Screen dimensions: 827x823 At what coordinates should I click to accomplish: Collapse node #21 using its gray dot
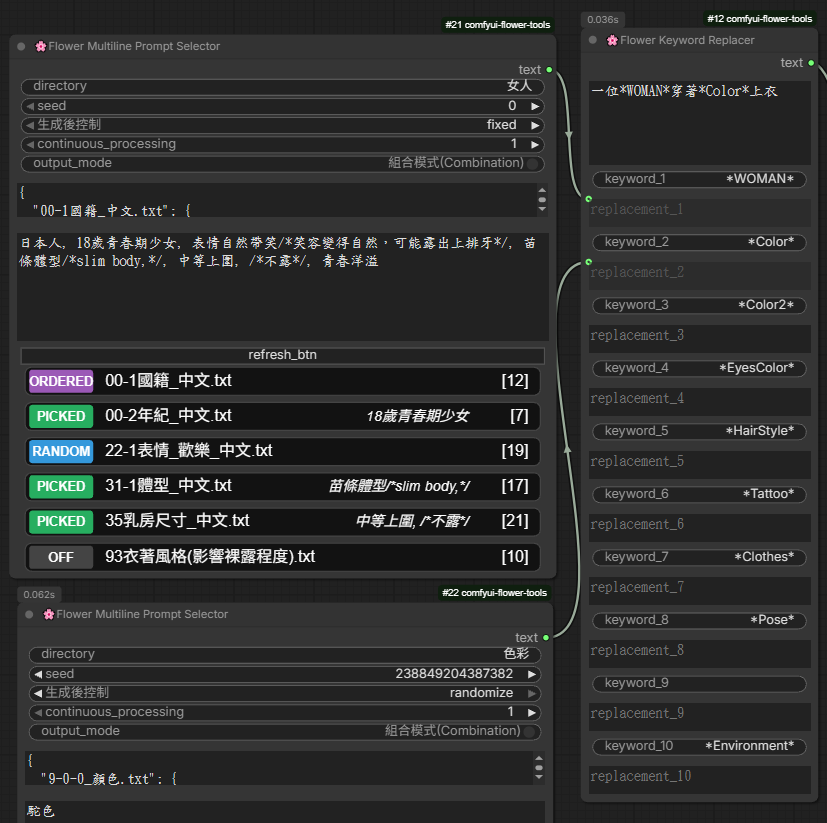coord(21,46)
